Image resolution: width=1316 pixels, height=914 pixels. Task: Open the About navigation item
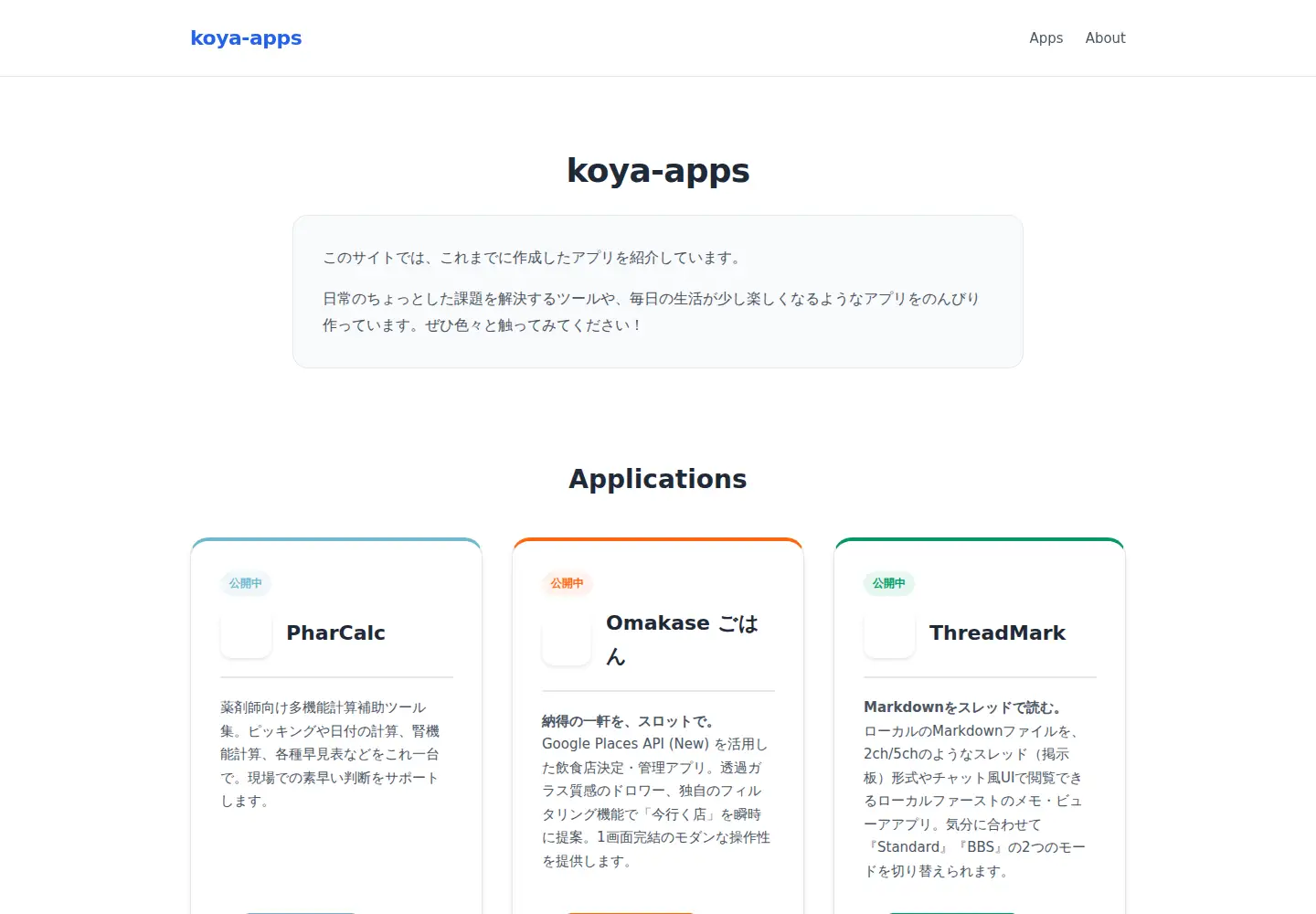[x=1105, y=38]
